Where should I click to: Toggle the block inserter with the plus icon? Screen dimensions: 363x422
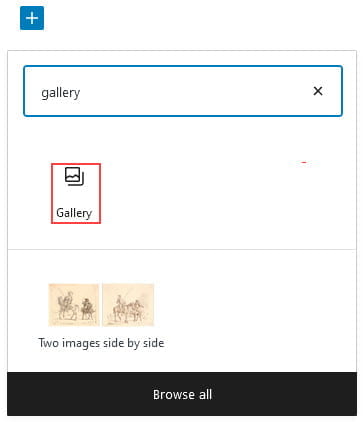pos(32,18)
